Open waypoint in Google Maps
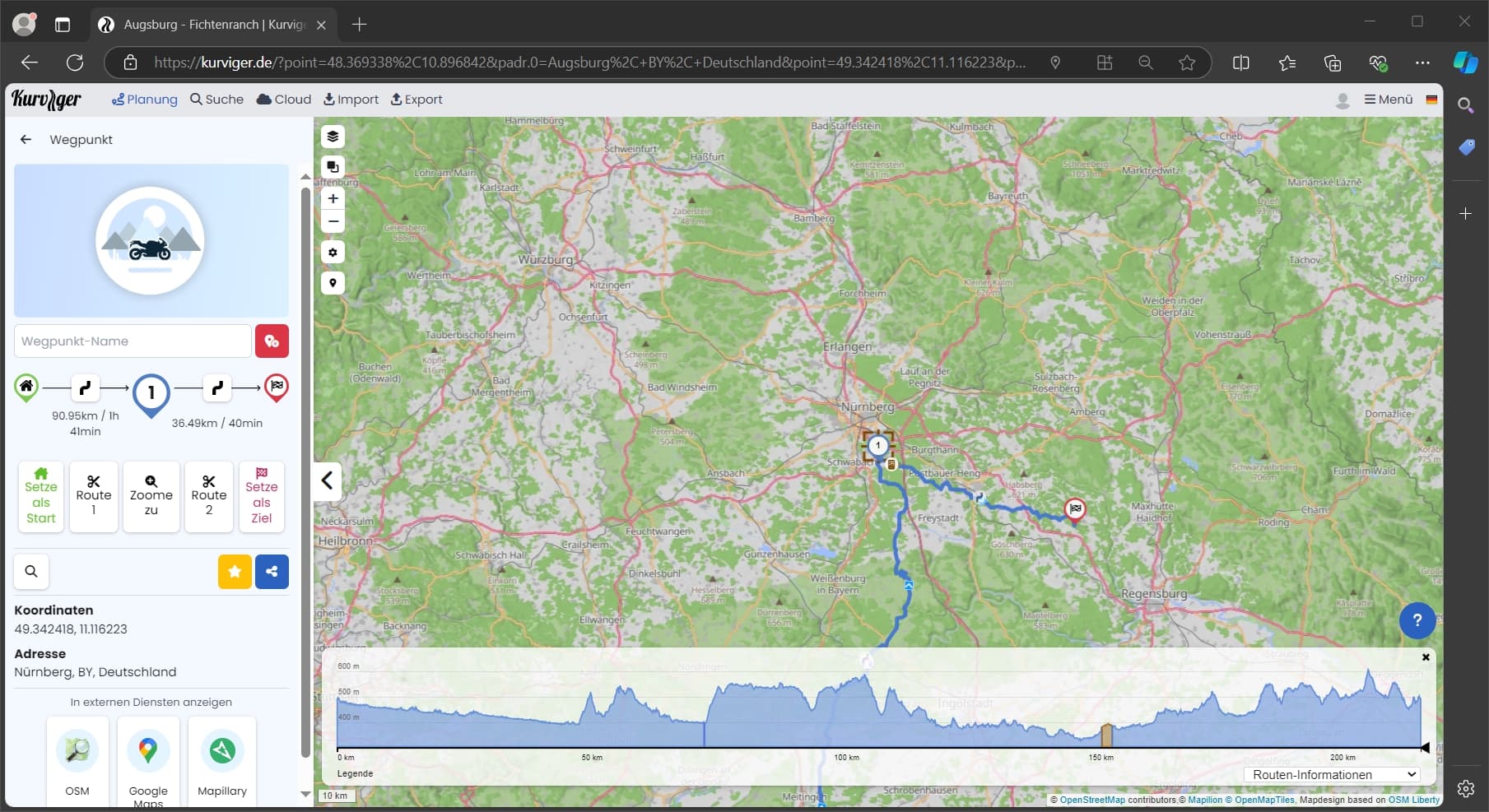This screenshot has width=1489, height=812. [148, 761]
